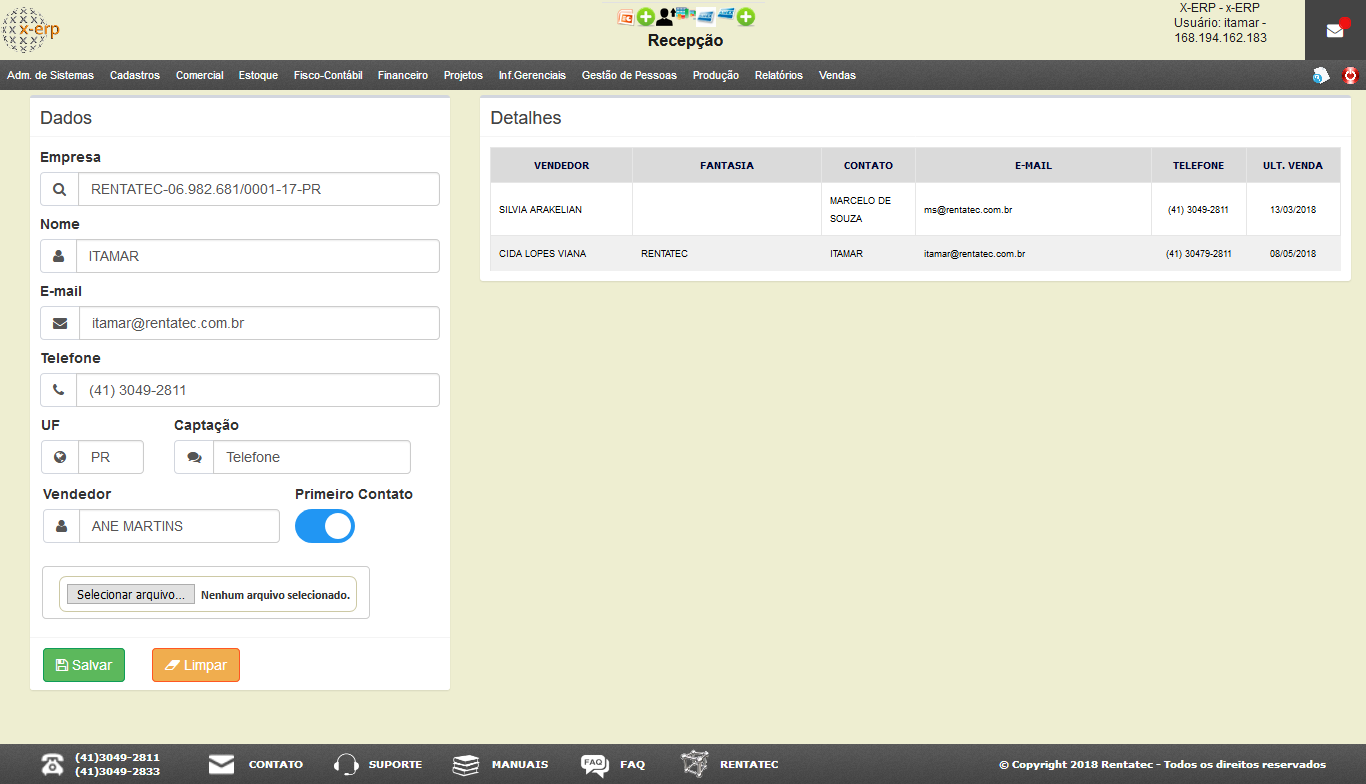The image size is (1366, 784).
Task: Open the Financeiro menu
Action: pyautogui.click(x=403, y=75)
